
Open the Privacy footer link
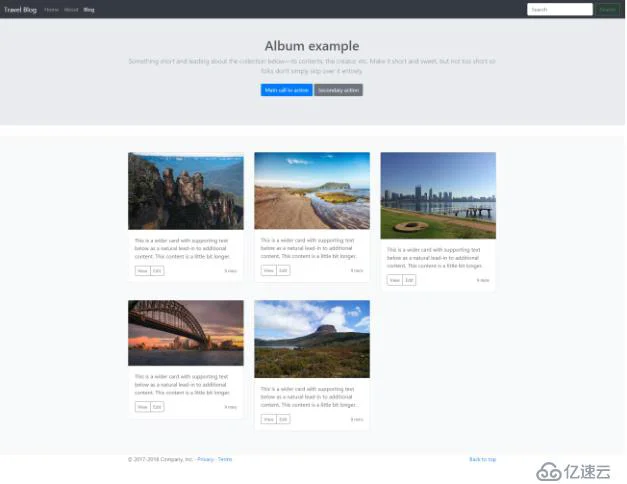pyautogui.click(x=206, y=459)
